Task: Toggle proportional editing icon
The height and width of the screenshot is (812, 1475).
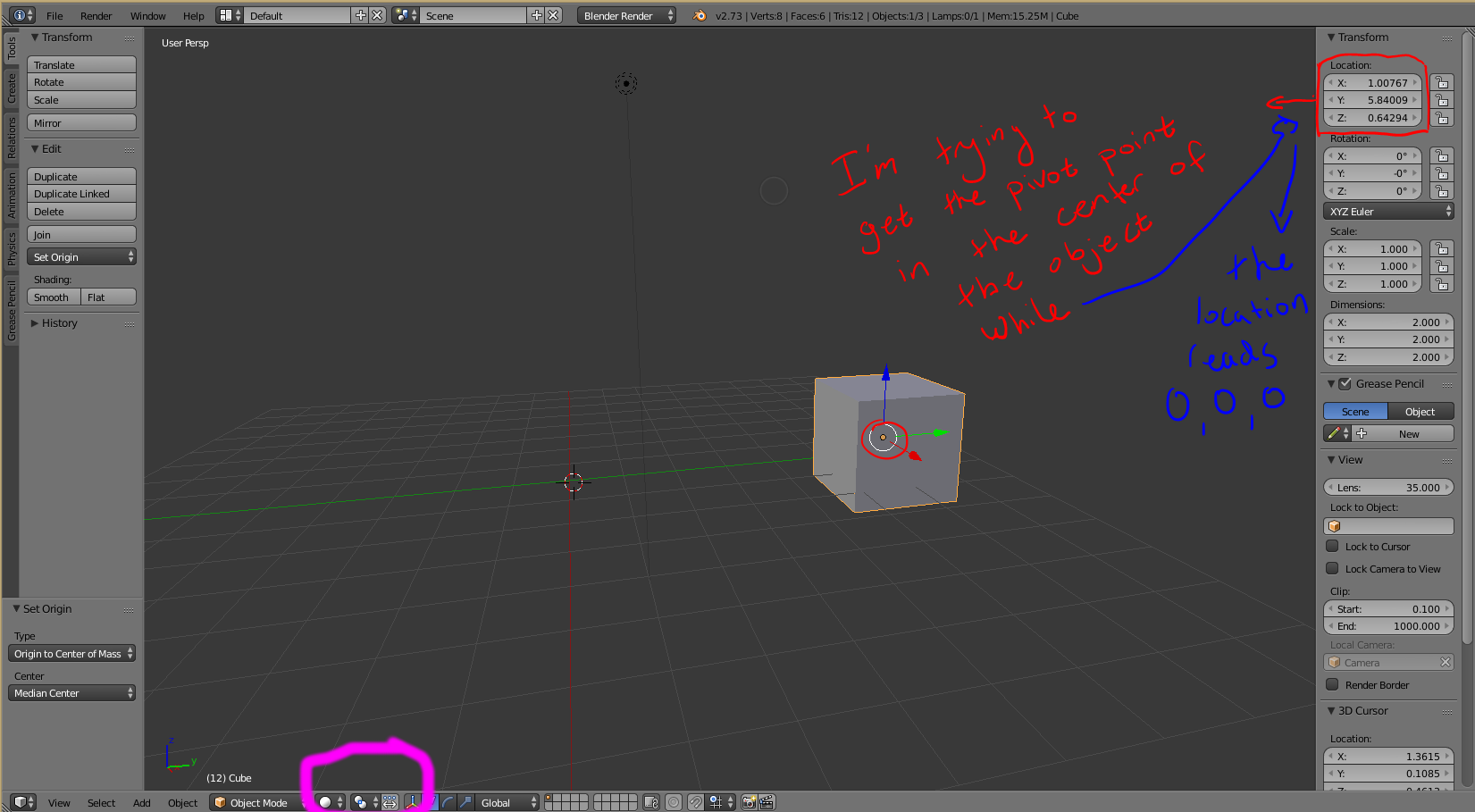Action: pyautogui.click(x=674, y=802)
